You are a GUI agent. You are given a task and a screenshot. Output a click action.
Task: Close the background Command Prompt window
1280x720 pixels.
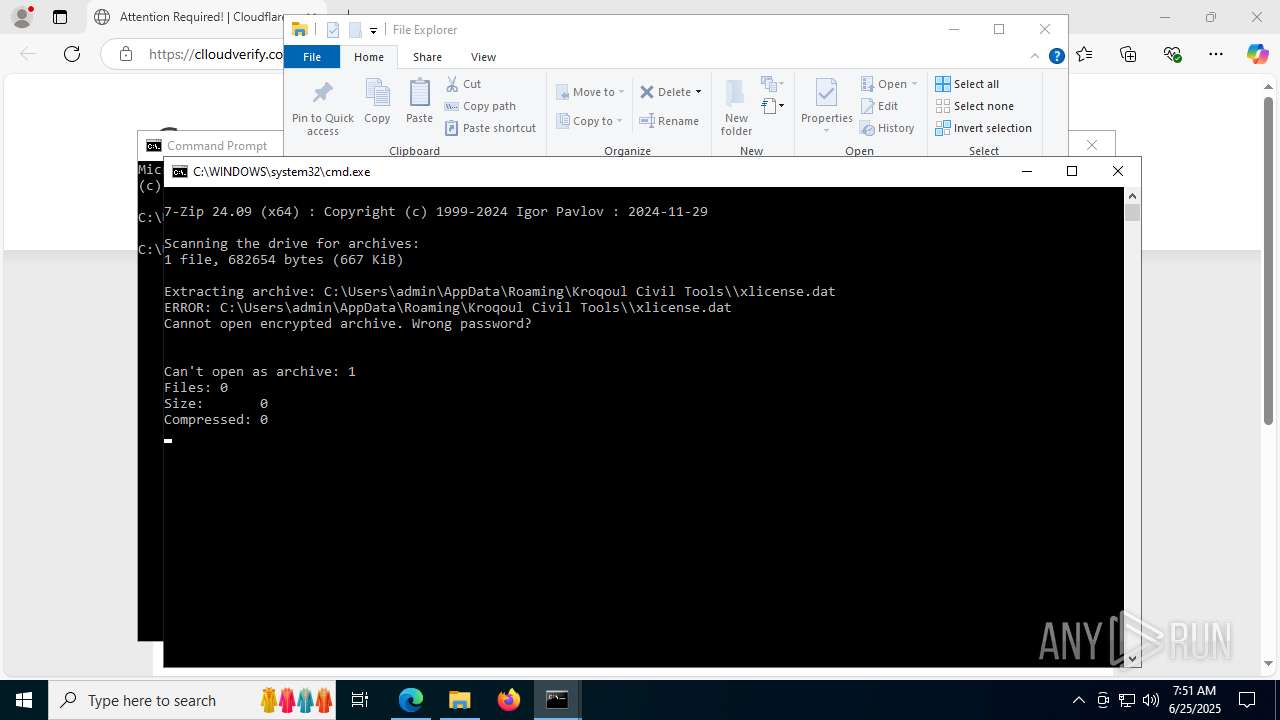pos(1092,146)
